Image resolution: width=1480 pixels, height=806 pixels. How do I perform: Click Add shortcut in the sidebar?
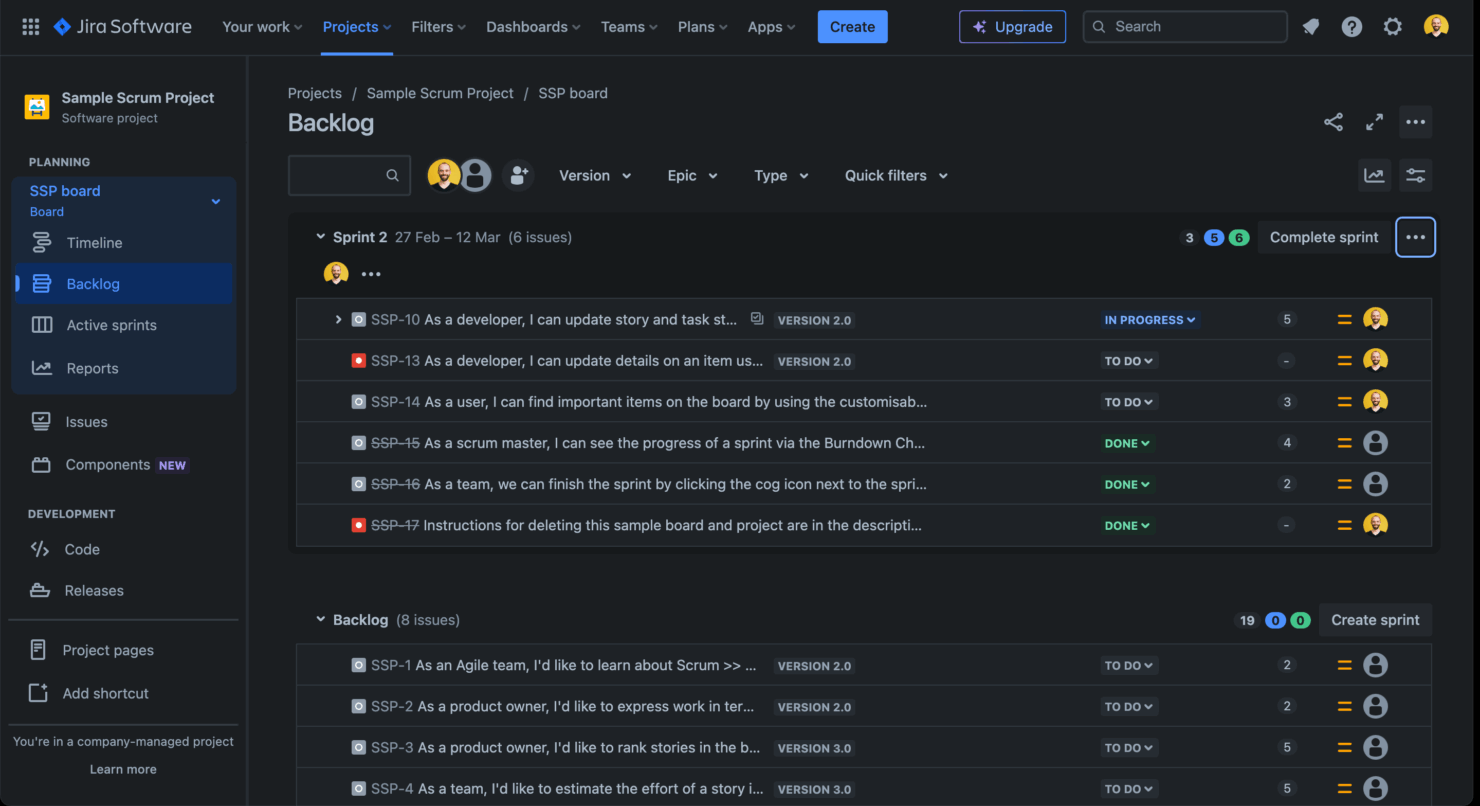124,693
